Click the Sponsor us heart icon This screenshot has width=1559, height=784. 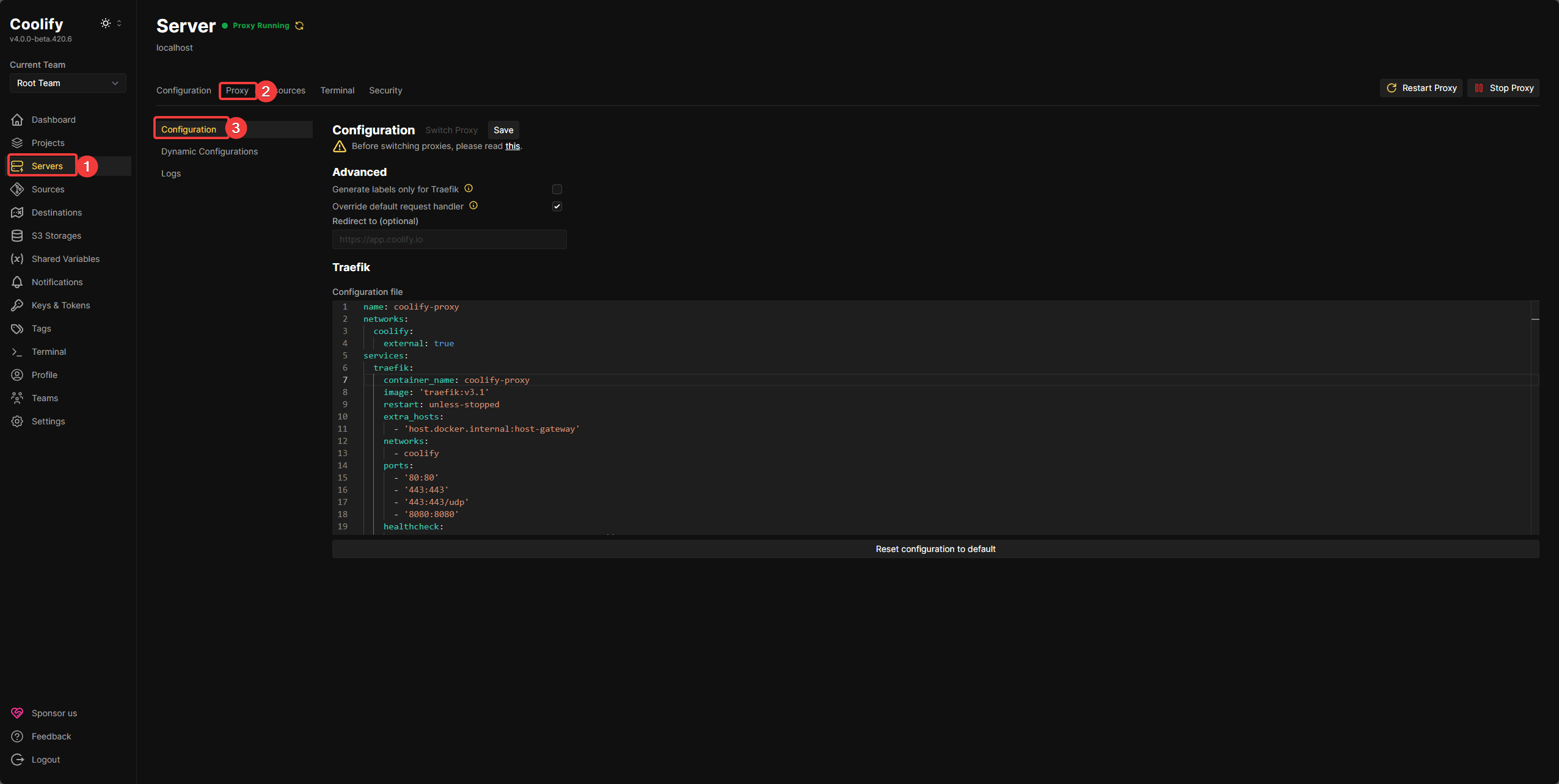(x=17, y=713)
